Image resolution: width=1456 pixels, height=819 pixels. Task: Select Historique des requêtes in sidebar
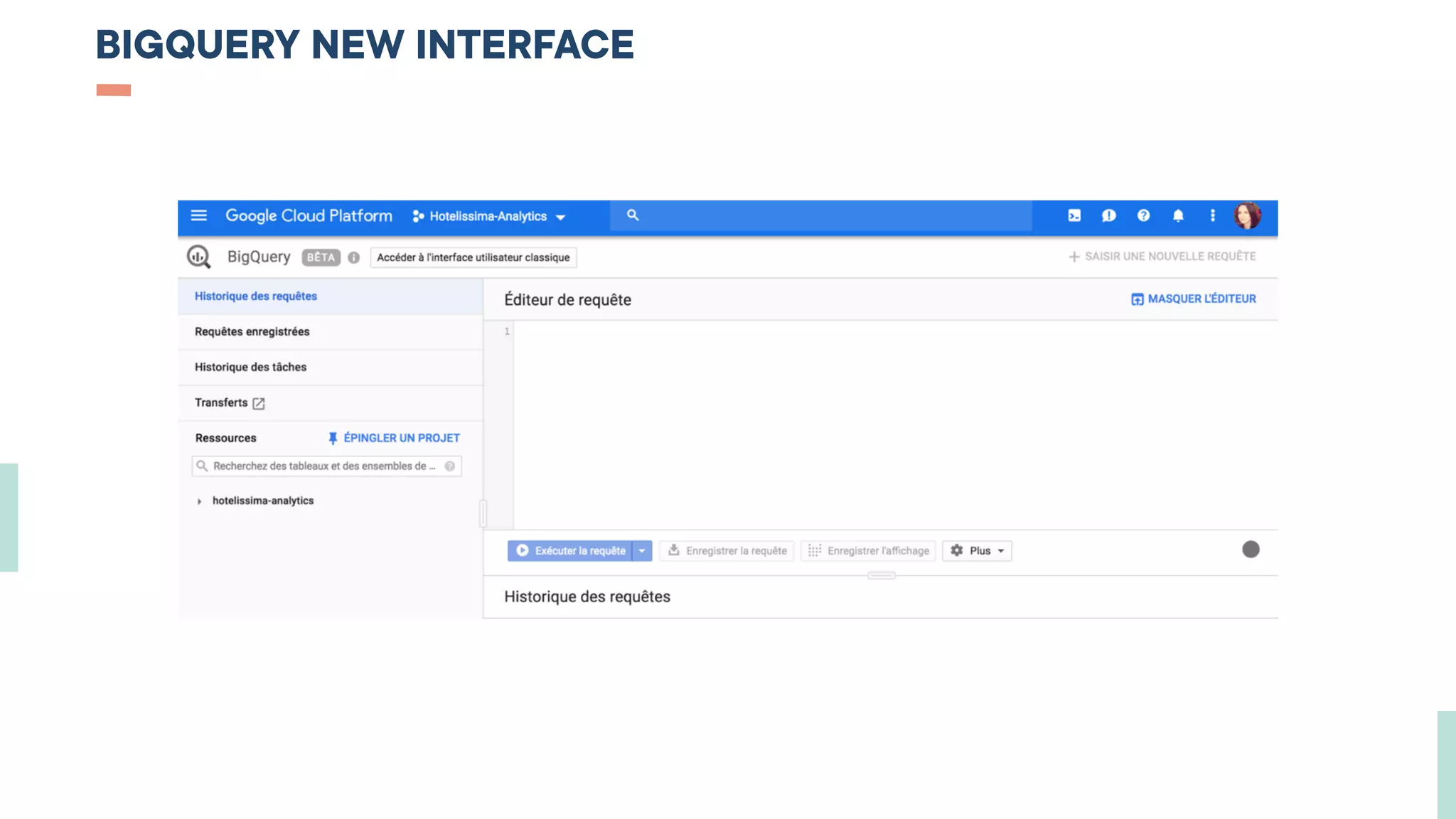(x=331, y=296)
